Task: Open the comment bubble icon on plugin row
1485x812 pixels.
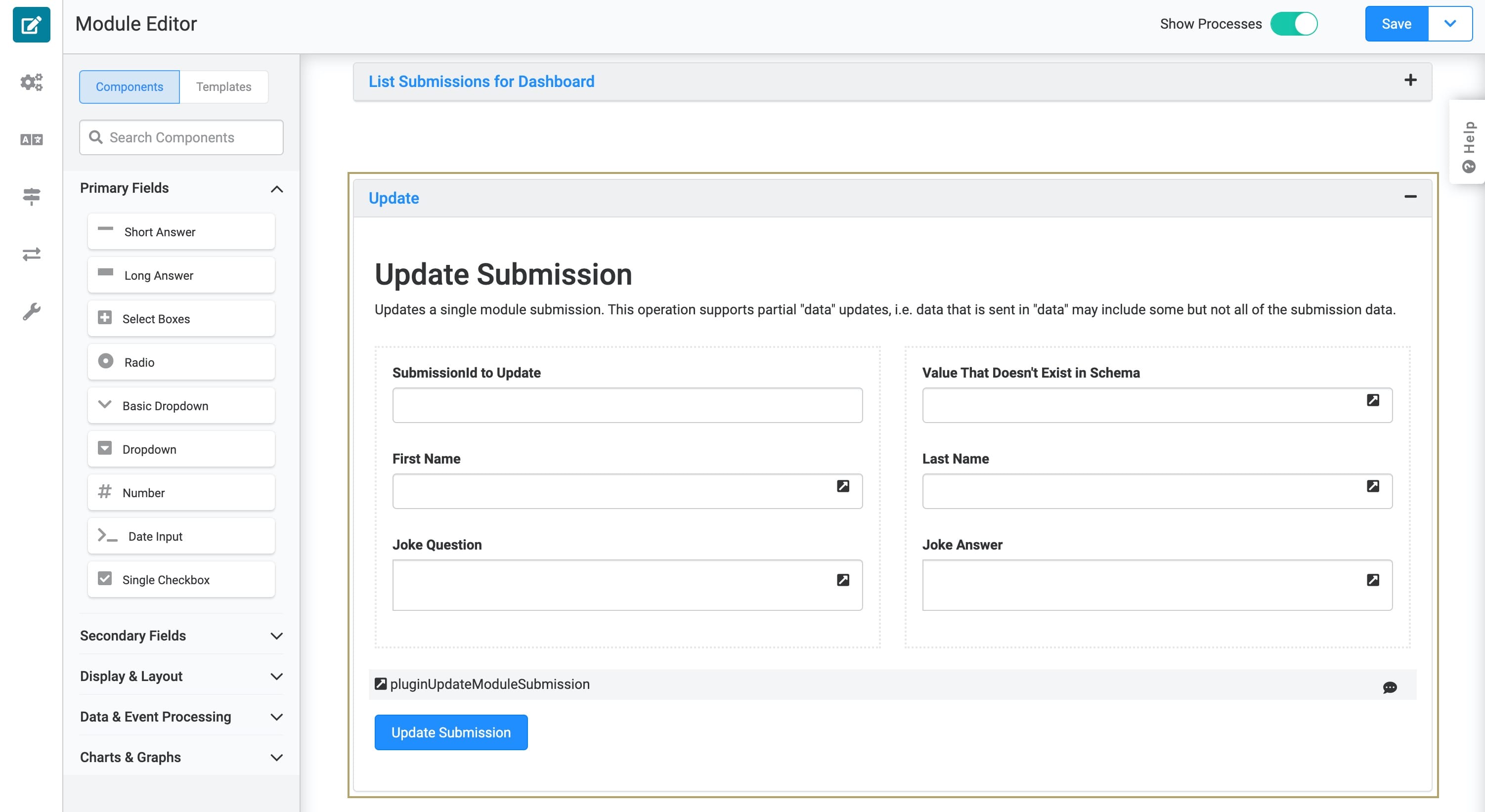Action: pyautogui.click(x=1389, y=687)
